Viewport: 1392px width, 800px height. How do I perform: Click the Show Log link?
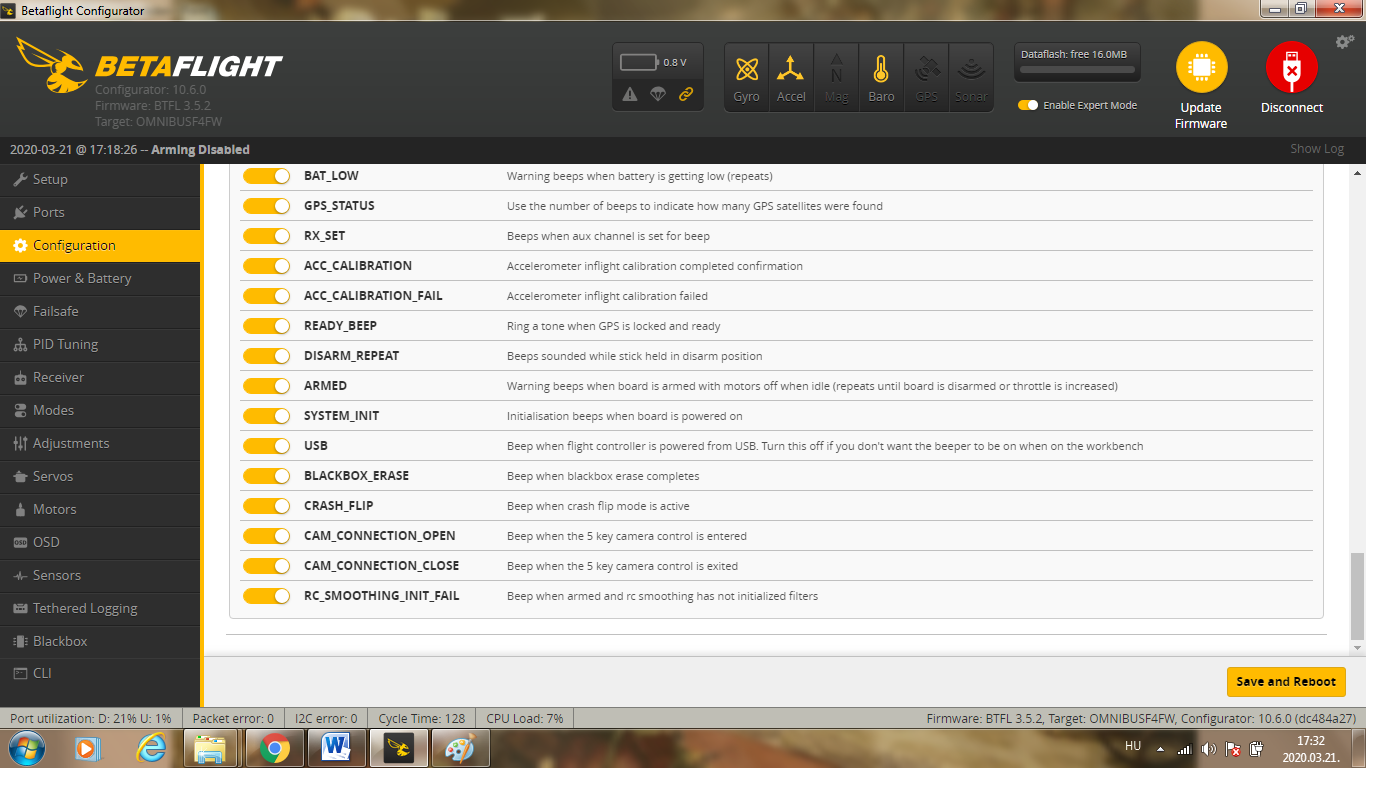pos(1317,149)
